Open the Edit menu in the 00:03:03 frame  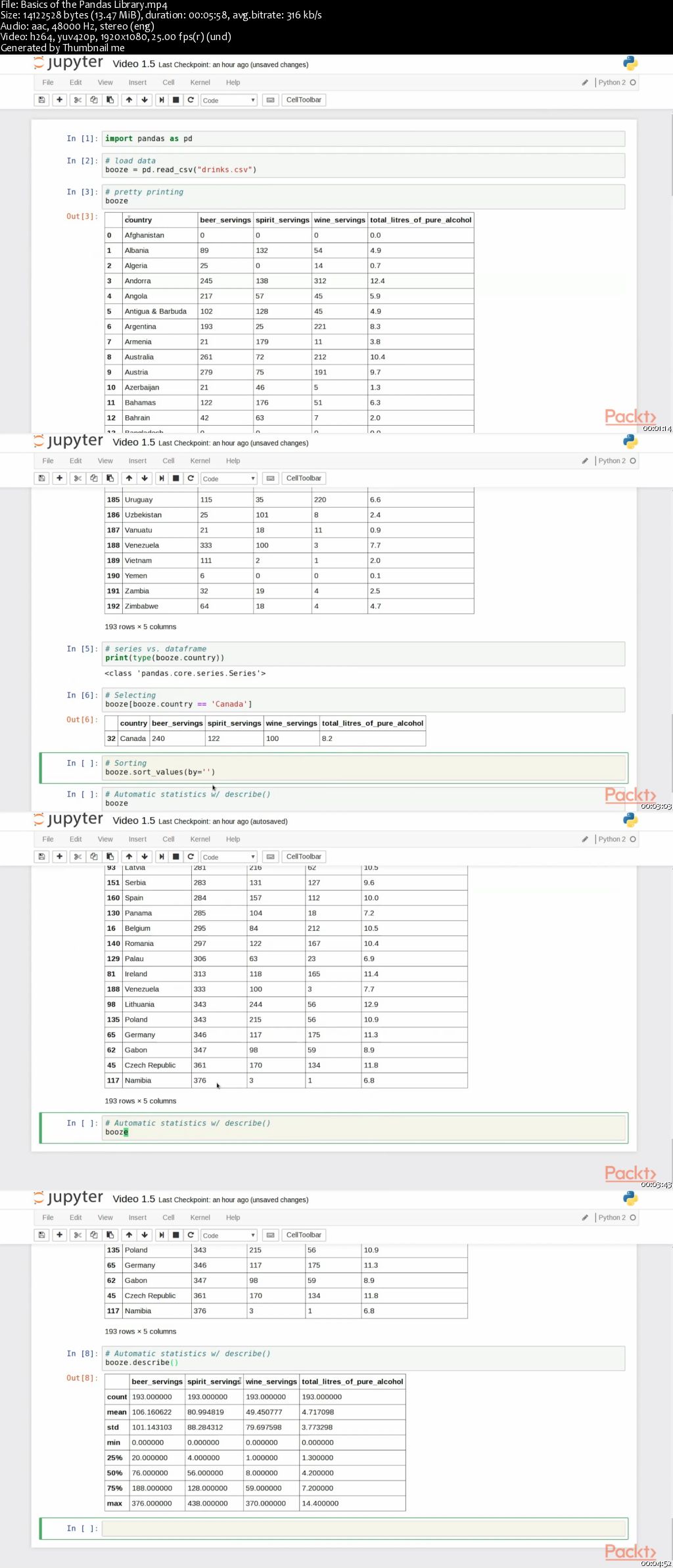coord(76,461)
